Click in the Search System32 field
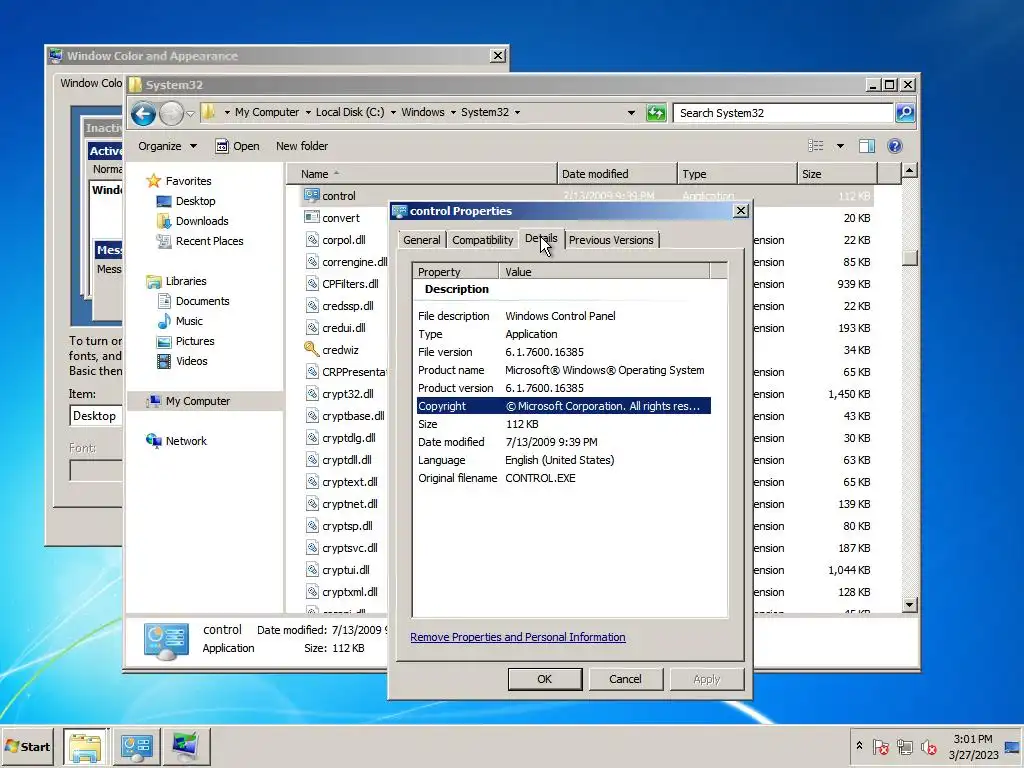This screenshot has height=768, width=1024. coord(783,113)
